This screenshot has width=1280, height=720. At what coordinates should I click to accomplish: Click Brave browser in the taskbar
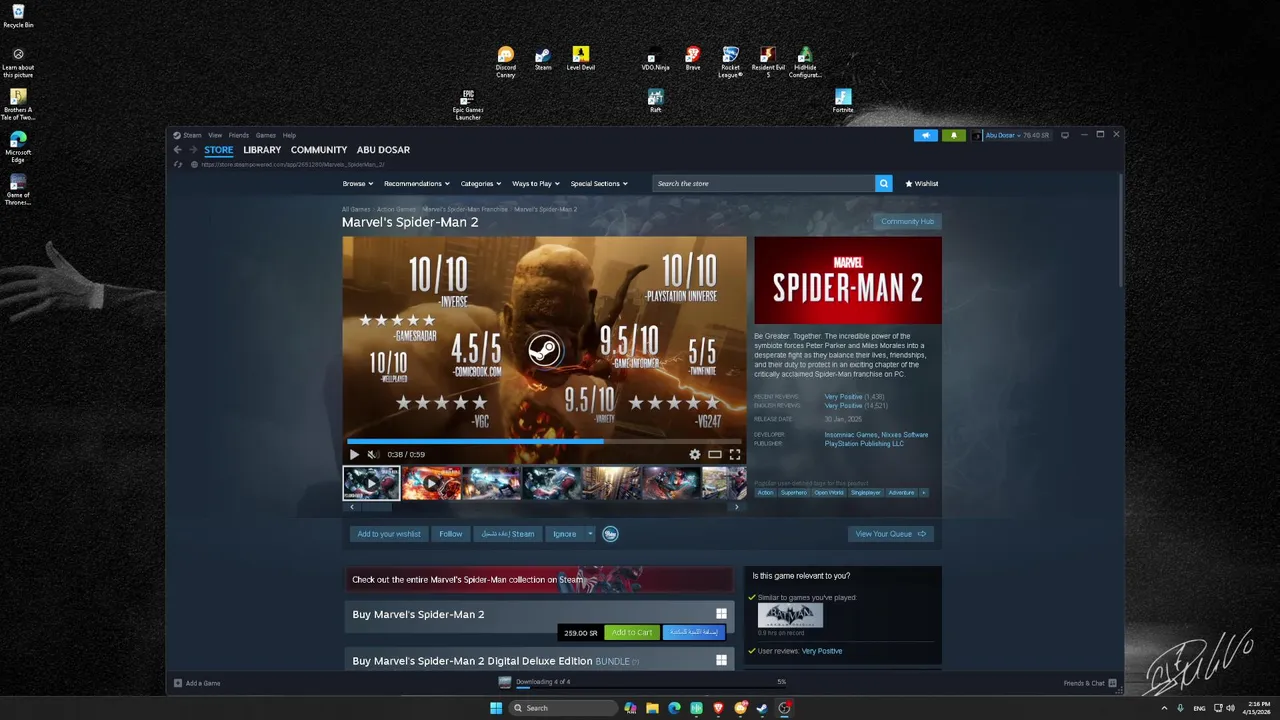[718, 708]
